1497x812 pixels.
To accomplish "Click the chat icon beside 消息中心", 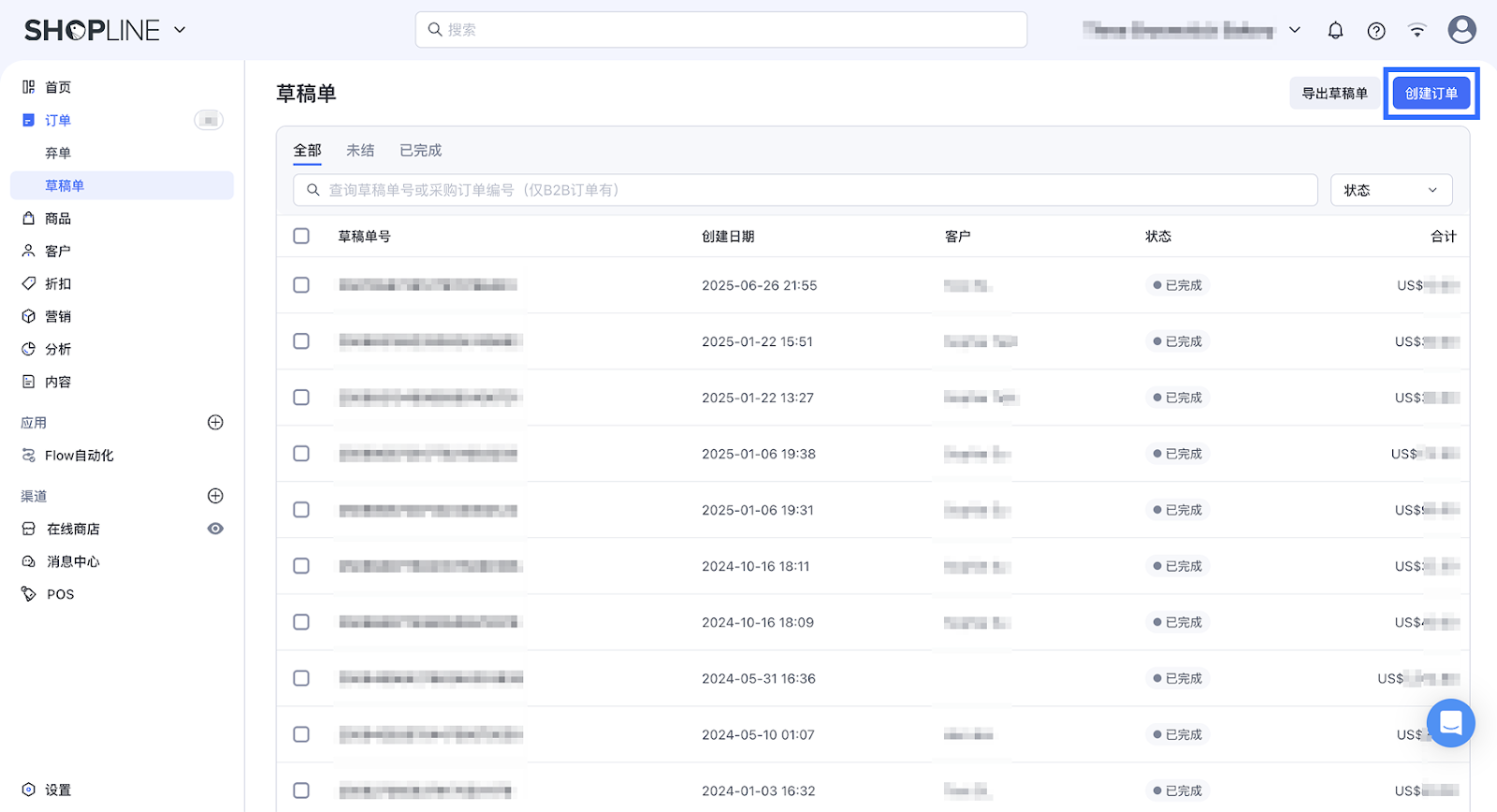I will [29, 561].
